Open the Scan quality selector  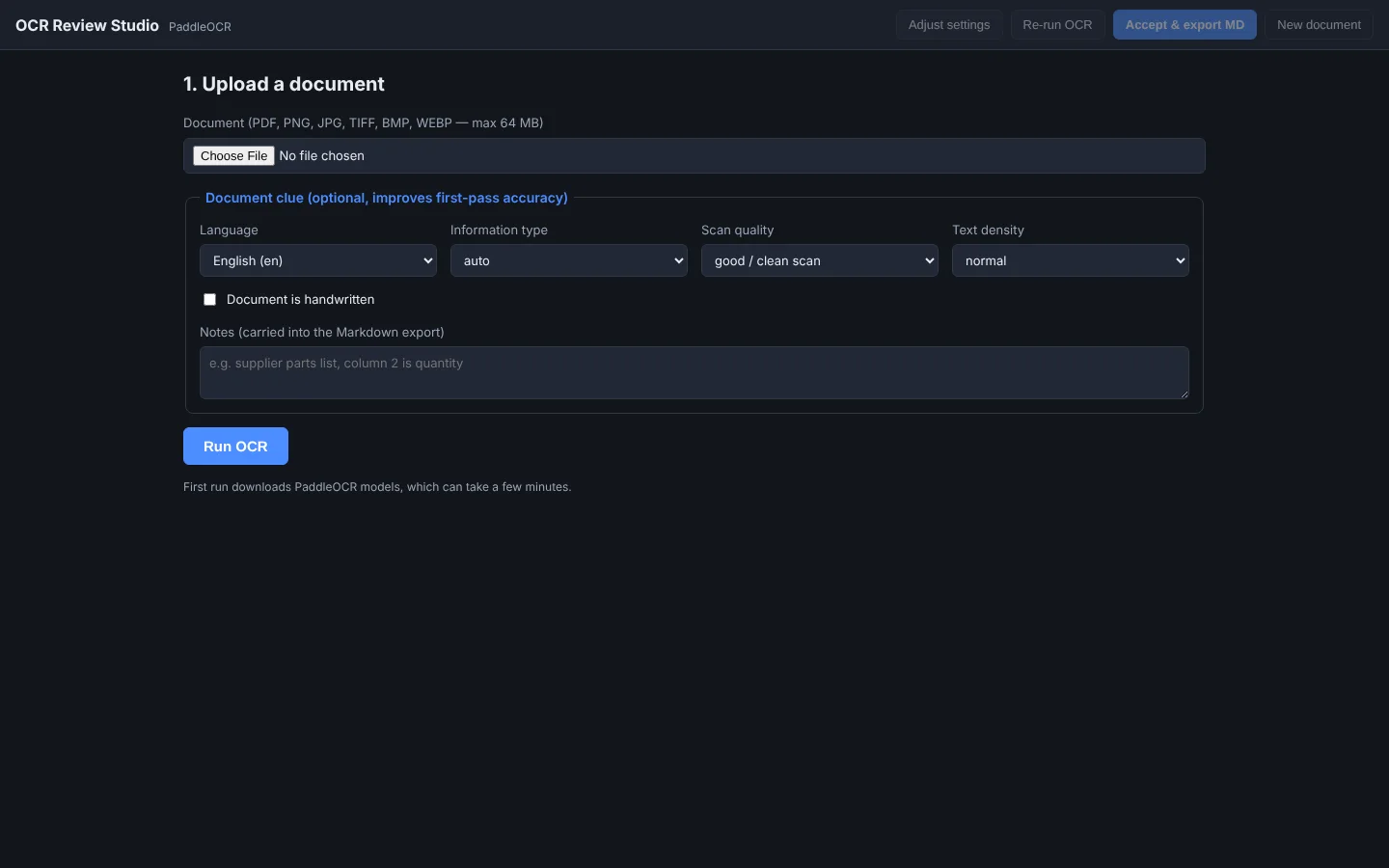(820, 260)
